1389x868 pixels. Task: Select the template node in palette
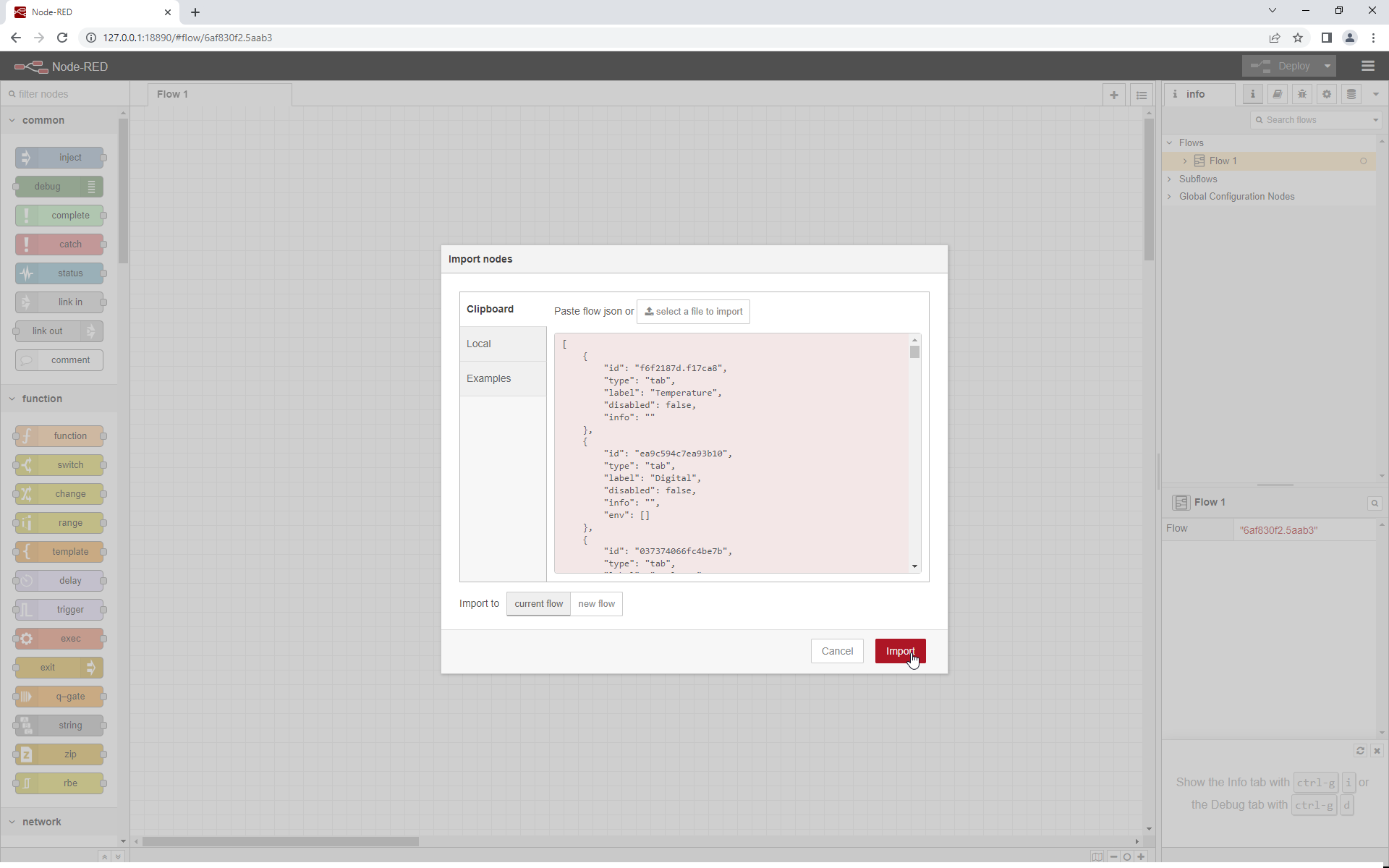click(x=59, y=552)
